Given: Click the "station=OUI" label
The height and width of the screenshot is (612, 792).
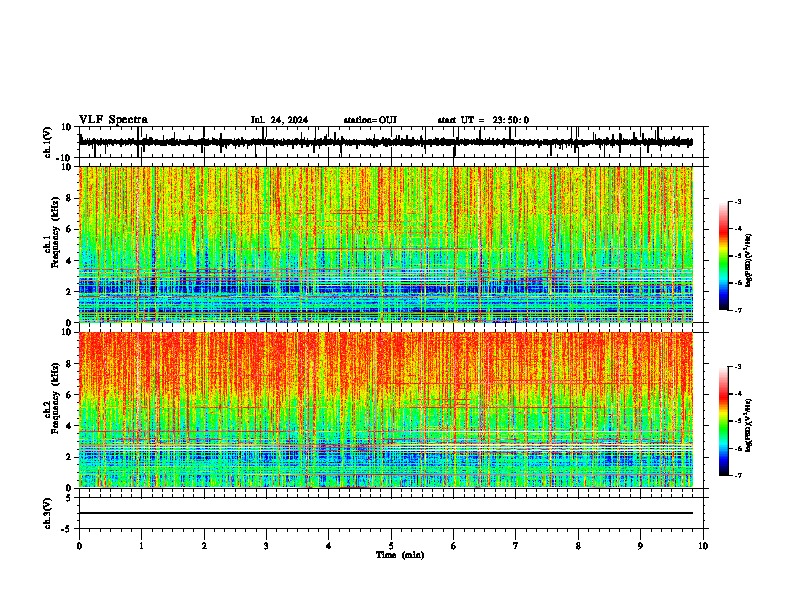Looking at the screenshot, I should pos(370,120).
